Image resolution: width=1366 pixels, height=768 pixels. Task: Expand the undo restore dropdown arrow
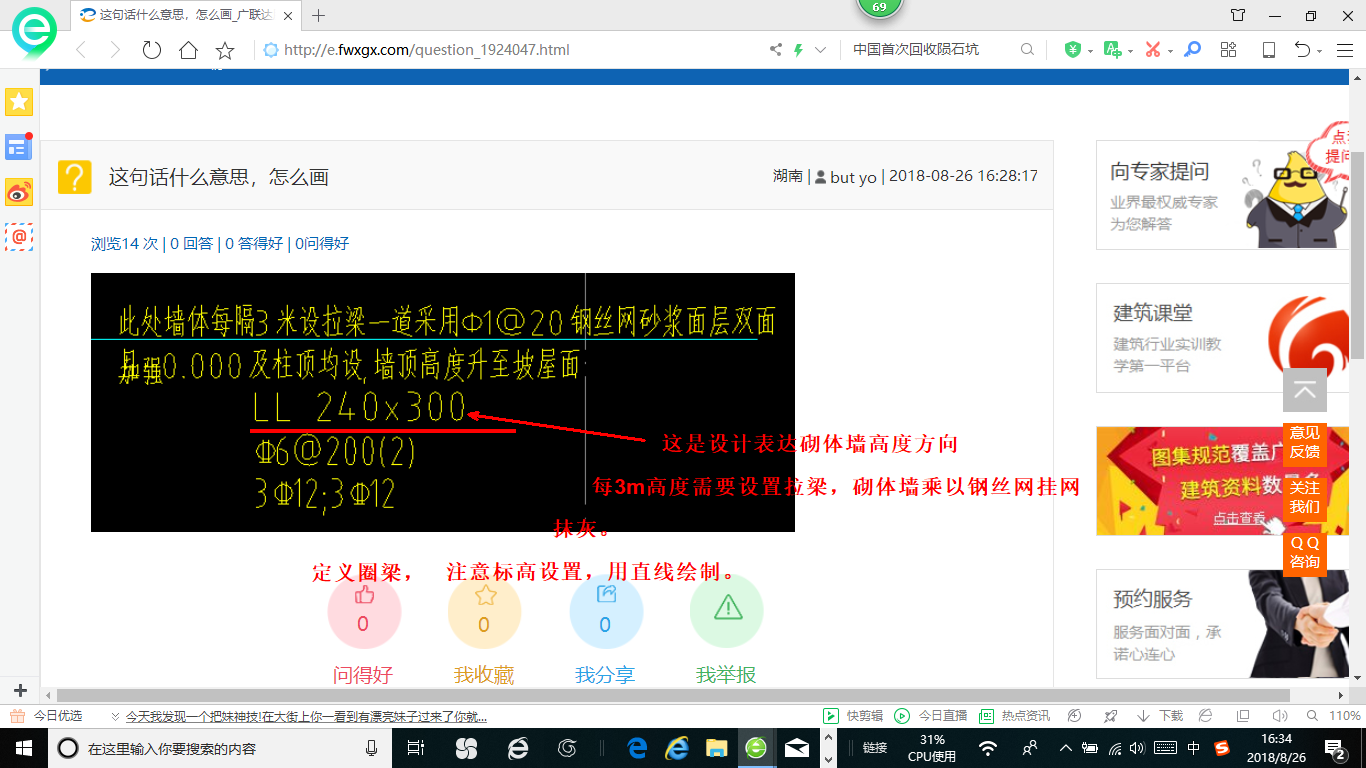(x=1320, y=50)
